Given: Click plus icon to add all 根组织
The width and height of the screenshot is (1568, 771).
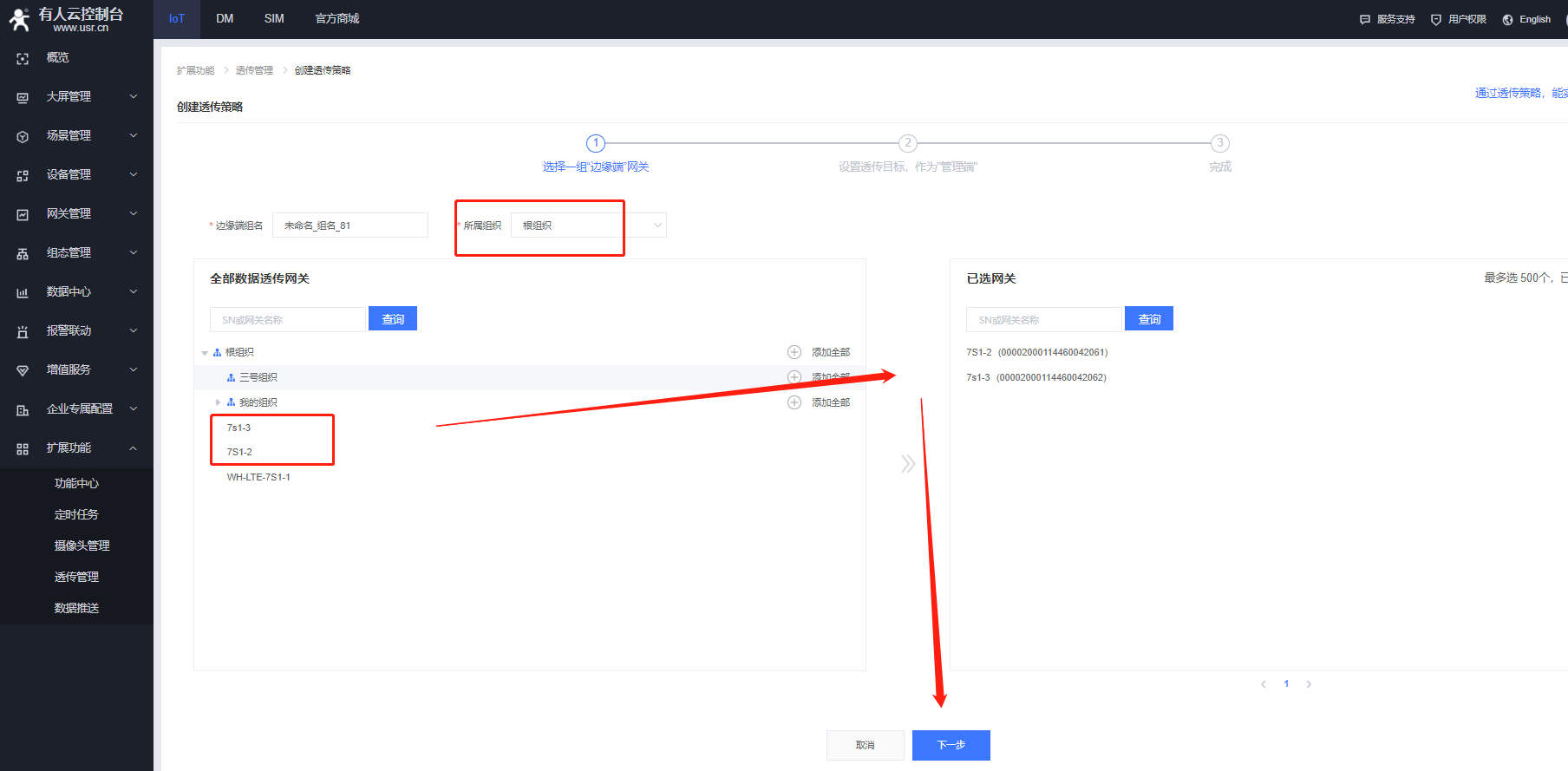Looking at the screenshot, I should [x=794, y=352].
